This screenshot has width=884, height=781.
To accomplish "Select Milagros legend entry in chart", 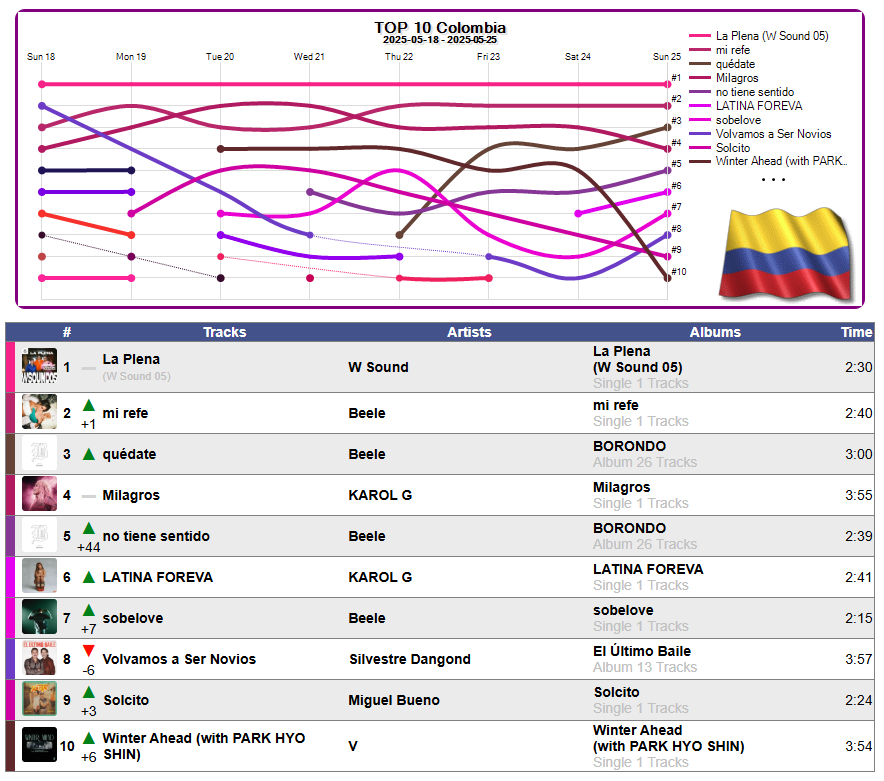I will tap(724, 78).
